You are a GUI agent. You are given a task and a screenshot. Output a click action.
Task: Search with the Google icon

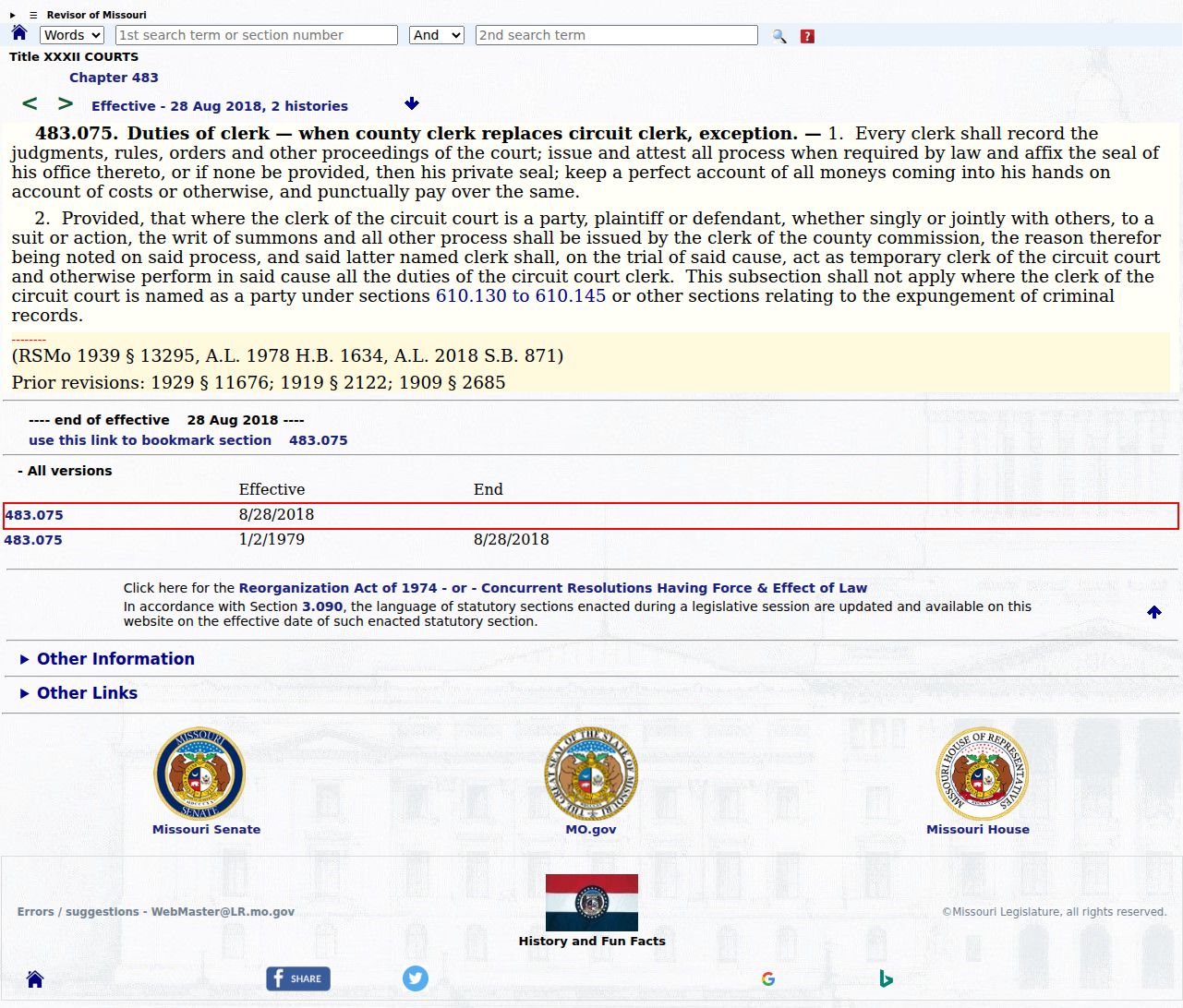click(768, 979)
